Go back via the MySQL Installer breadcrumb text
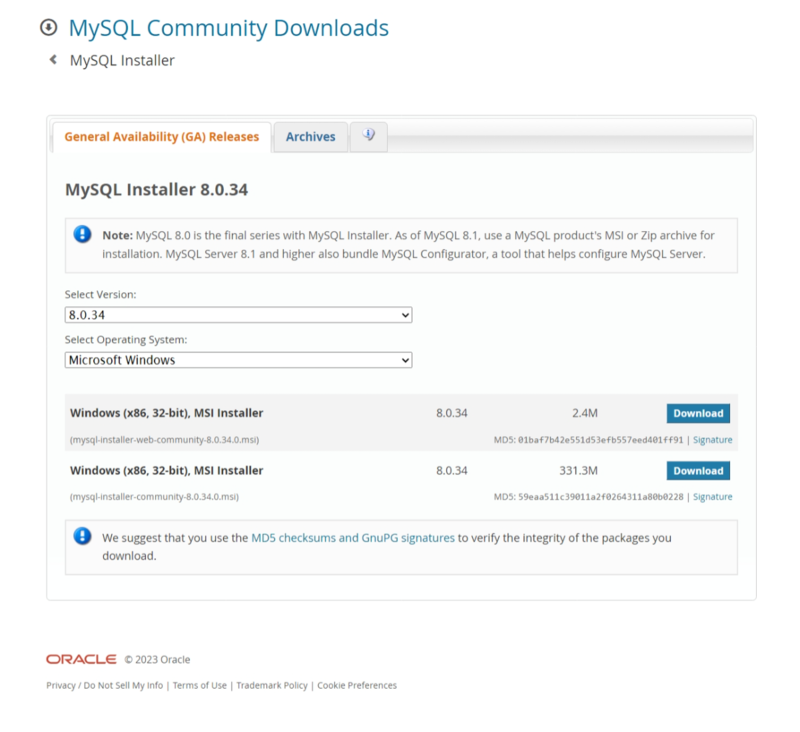This screenshot has height=732, width=800. (x=122, y=60)
